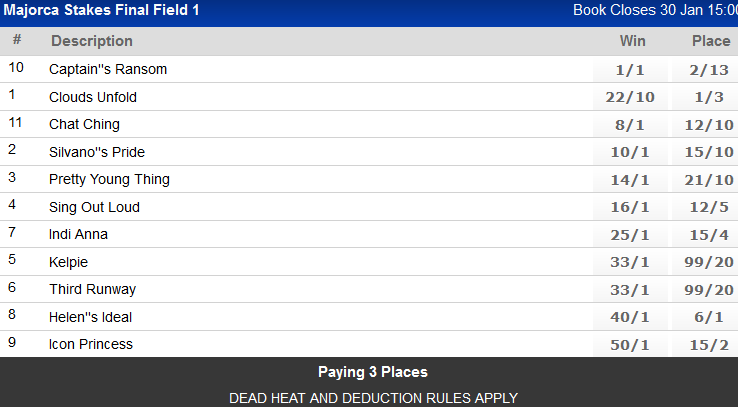Click Indi Anna win odds 25/1

[632, 235]
